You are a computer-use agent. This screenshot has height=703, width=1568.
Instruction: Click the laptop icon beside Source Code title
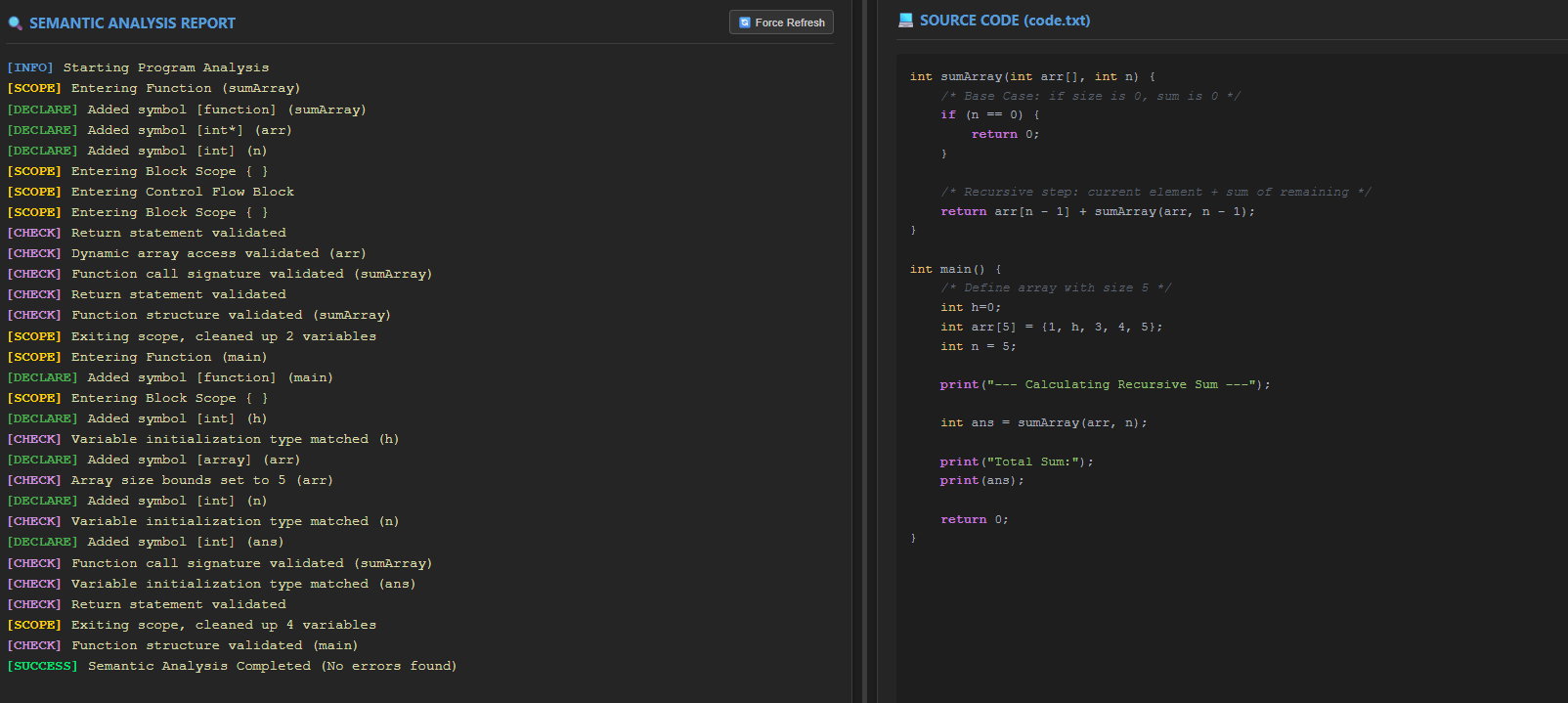point(905,21)
